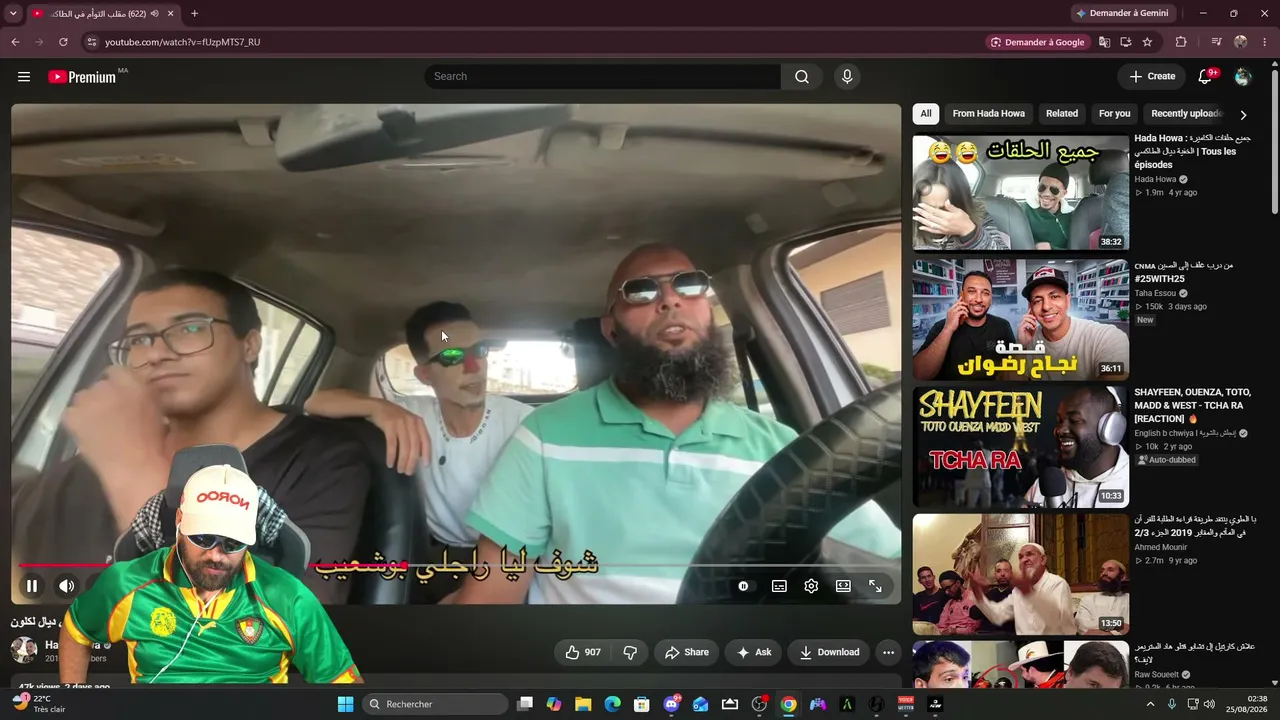Screen dimensions: 1280x720
Task: Open the player settings gear
Action: pyautogui.click(x=811, y=586)
